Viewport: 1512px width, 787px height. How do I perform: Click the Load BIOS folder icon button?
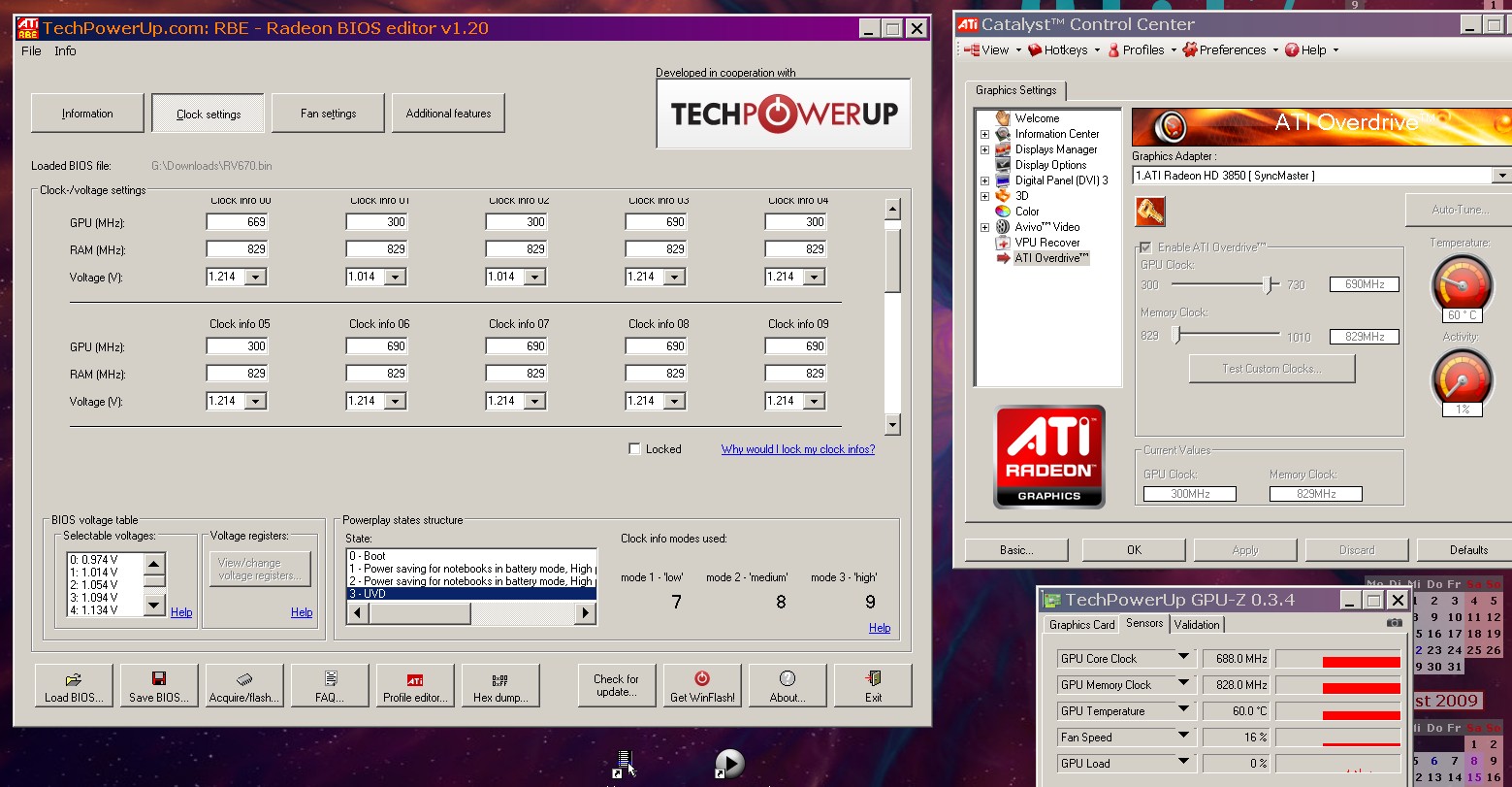coord(74,685)
